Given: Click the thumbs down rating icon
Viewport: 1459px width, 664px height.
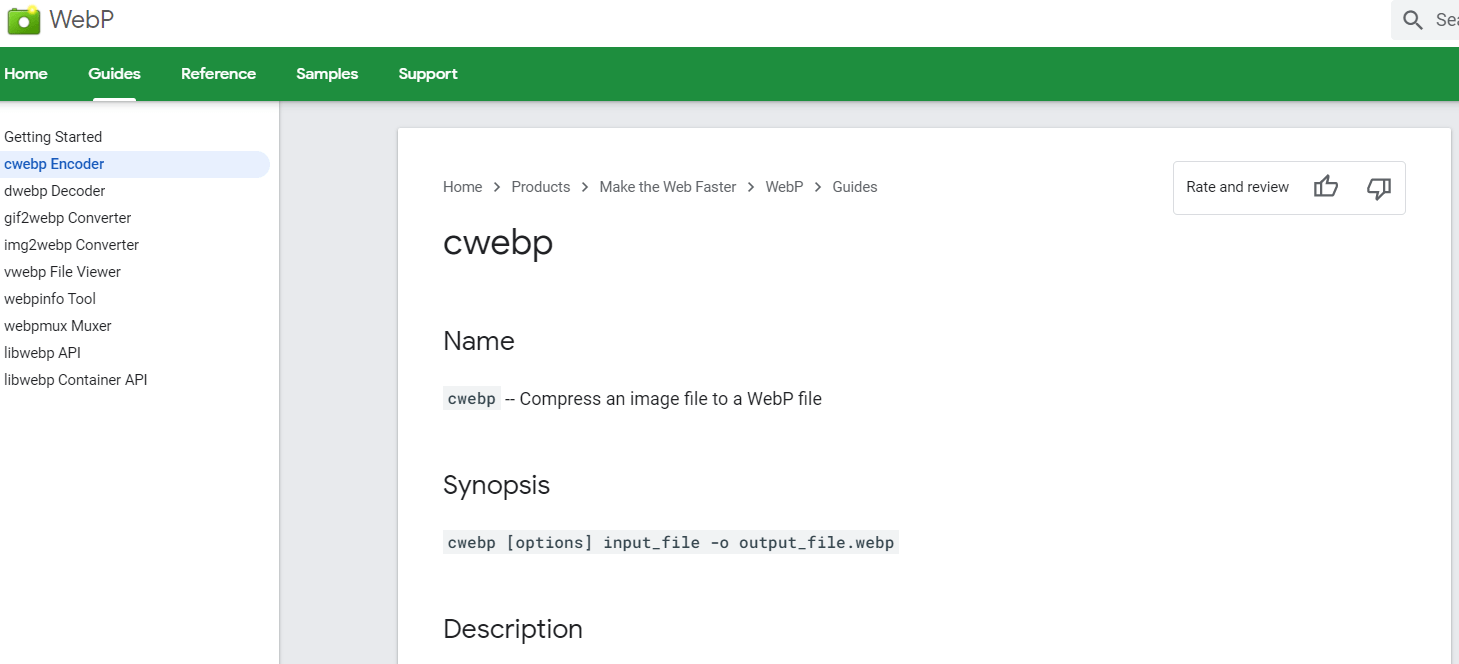Looking at the screenshot, I should tap(1379, 187).
